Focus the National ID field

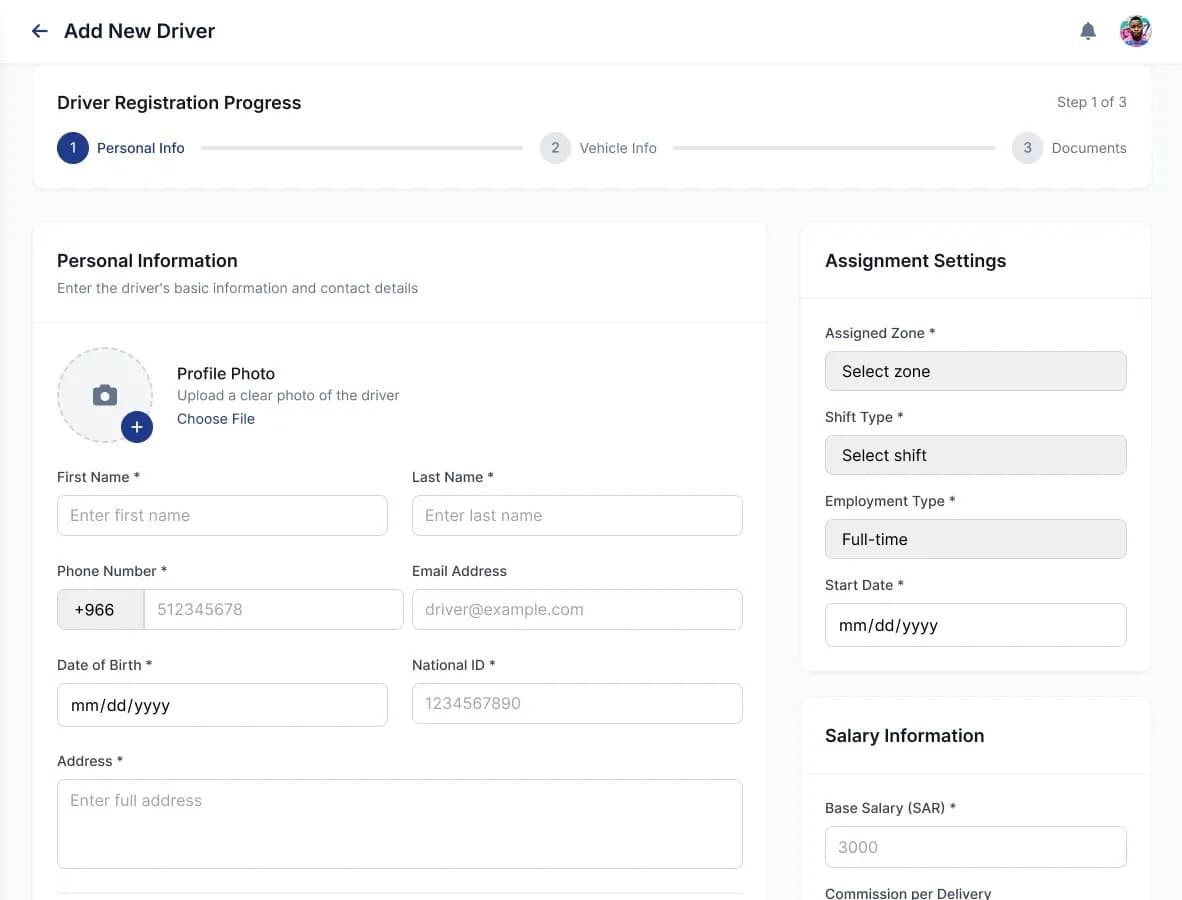(x=577, y=703)
